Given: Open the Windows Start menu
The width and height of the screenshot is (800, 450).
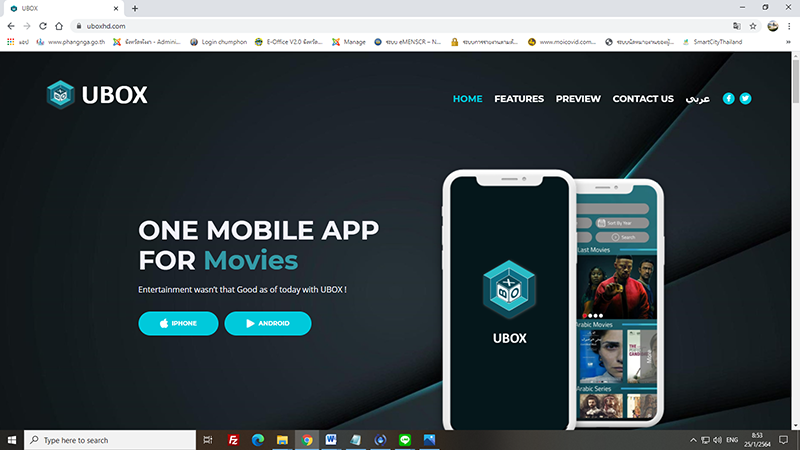Looking at the screenshot, I should tap(12, 440).
